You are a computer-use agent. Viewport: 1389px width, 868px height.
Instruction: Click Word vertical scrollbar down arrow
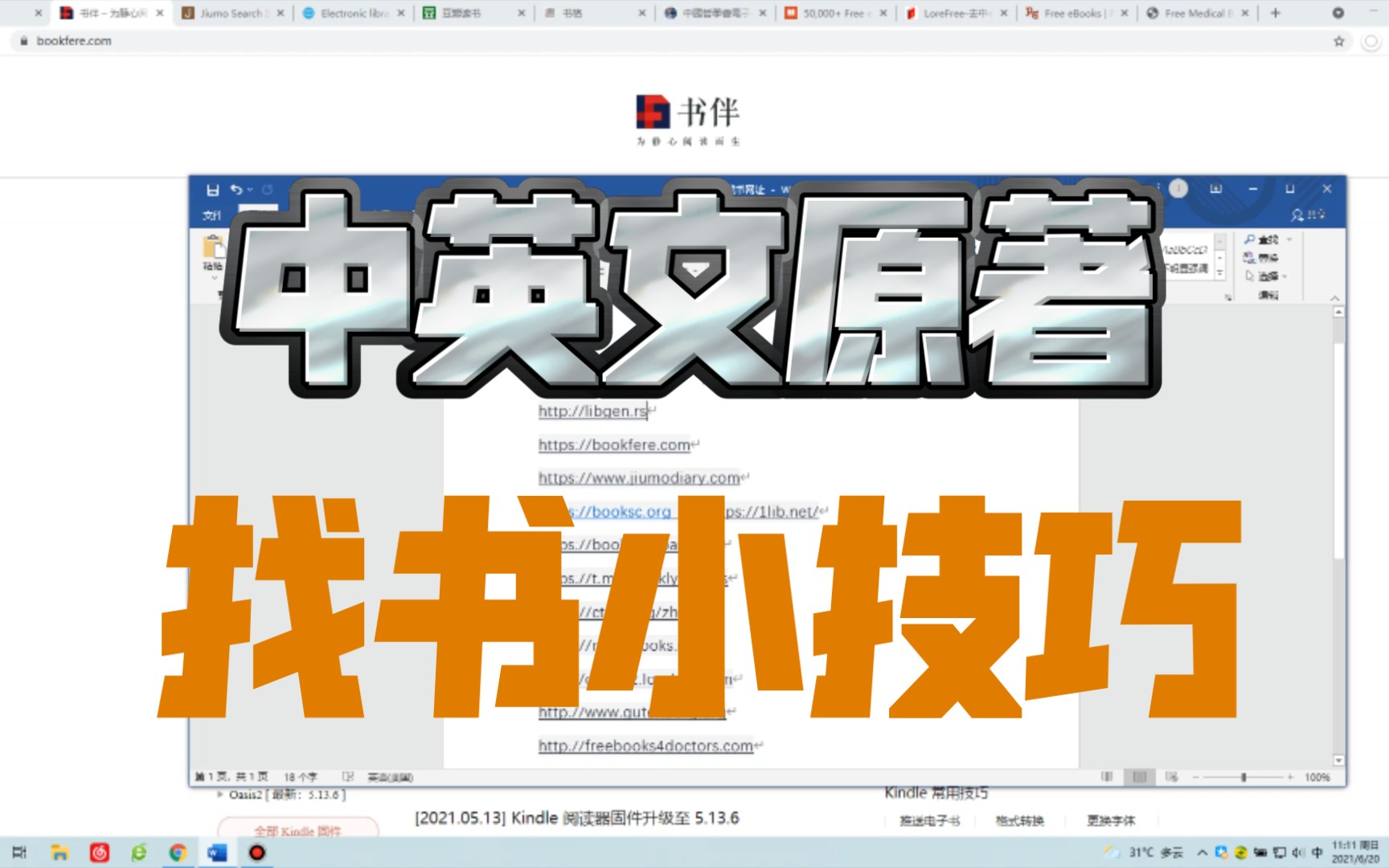1338,760
